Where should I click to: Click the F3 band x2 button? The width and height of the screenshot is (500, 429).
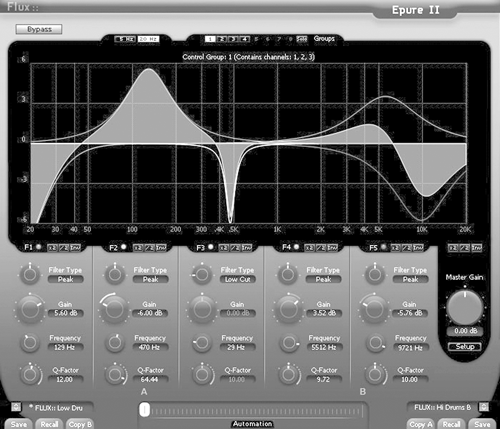(223, 248)
